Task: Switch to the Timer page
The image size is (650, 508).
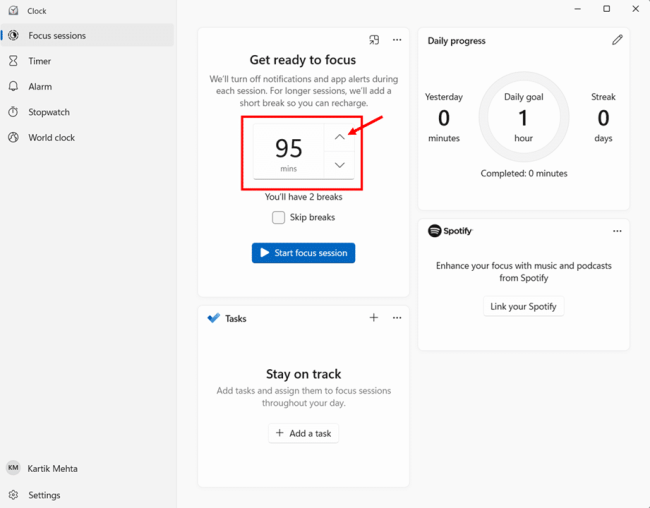Action: [x=87, y=61]
